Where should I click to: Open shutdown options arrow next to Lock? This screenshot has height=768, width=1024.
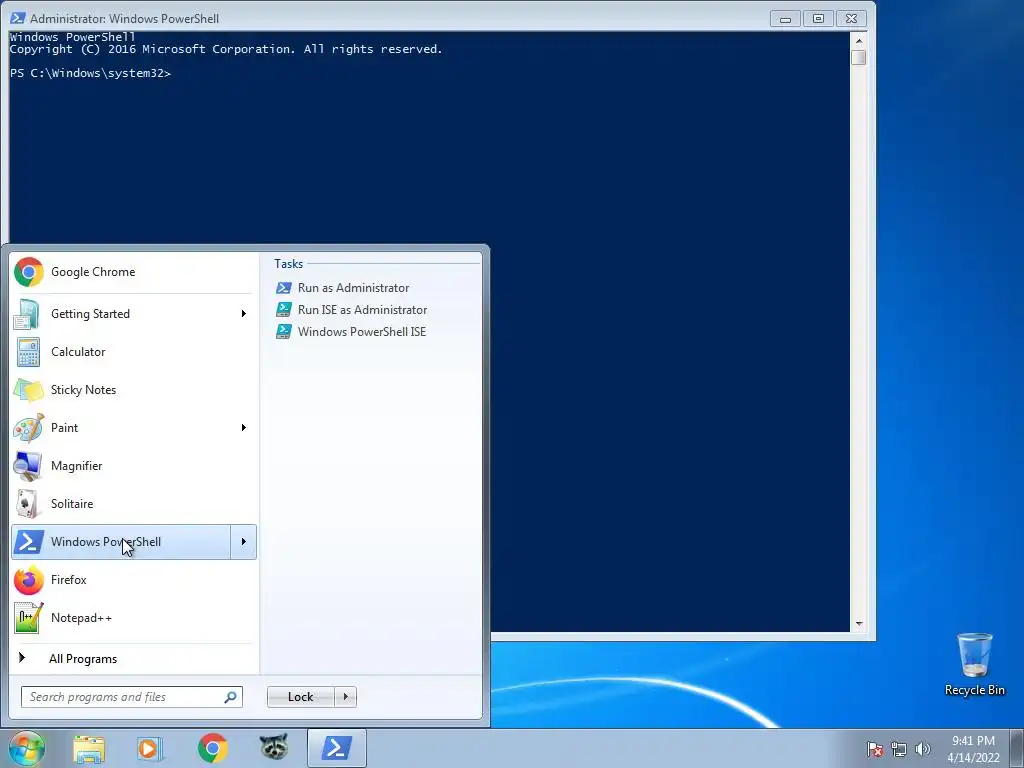(345, 697)
